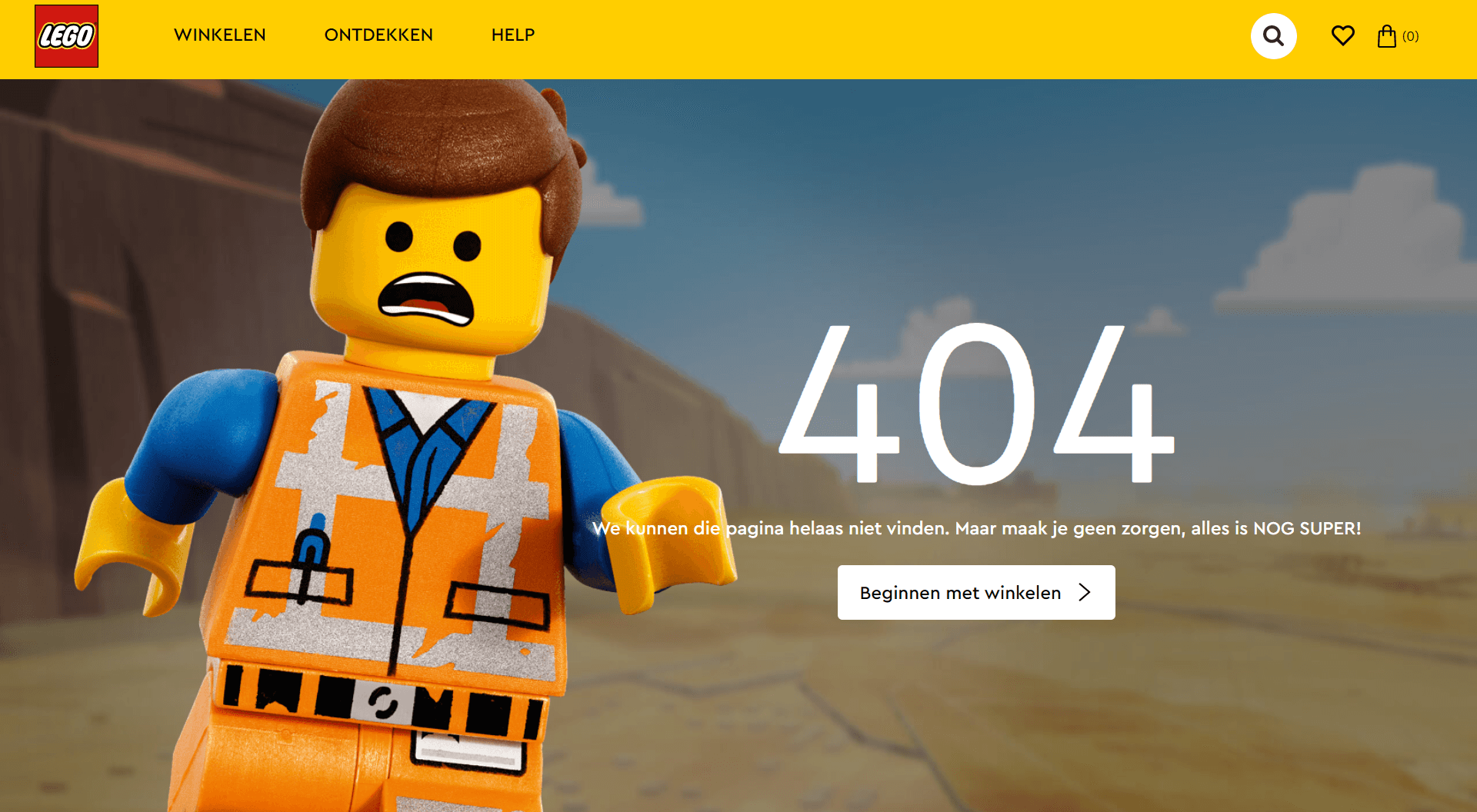Image resolution: width=1477 pixels, height=812 pixels.
Task: Open the wishlist heart icon
Action: (x=1342, y=35)
